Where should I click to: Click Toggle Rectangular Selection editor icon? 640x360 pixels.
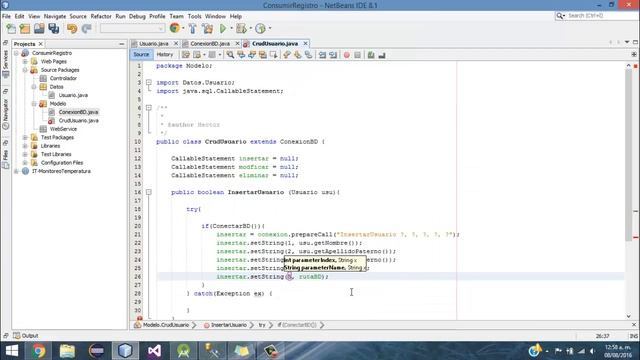[x=273, y=55]
